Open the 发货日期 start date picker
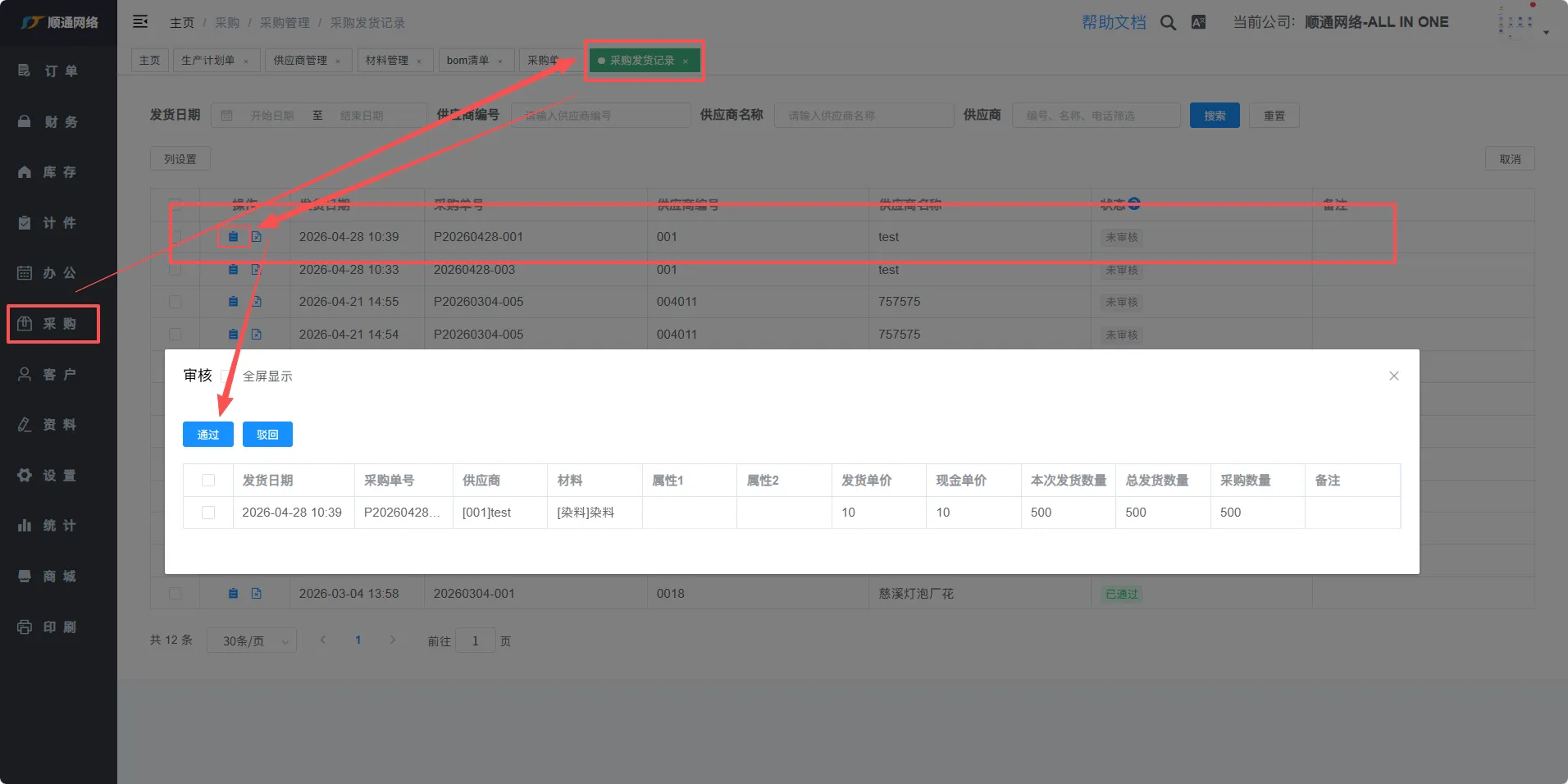This screenshot has width=1568, height=784. (272, 116)
